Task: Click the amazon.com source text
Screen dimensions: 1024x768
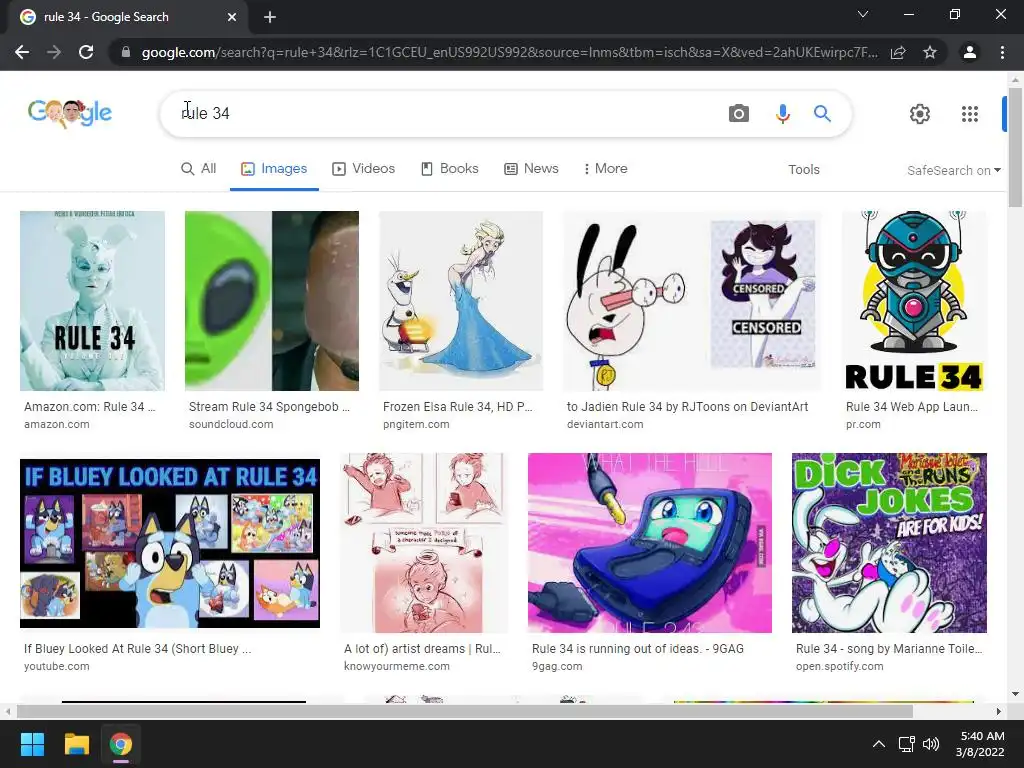Action: point(57,424)
